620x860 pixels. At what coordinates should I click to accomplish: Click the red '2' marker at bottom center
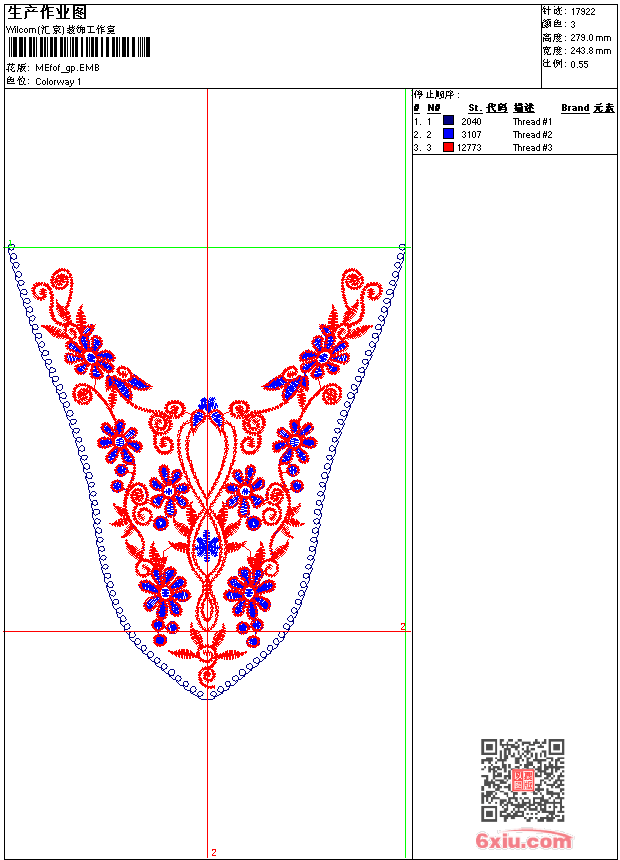pos(213,852)
